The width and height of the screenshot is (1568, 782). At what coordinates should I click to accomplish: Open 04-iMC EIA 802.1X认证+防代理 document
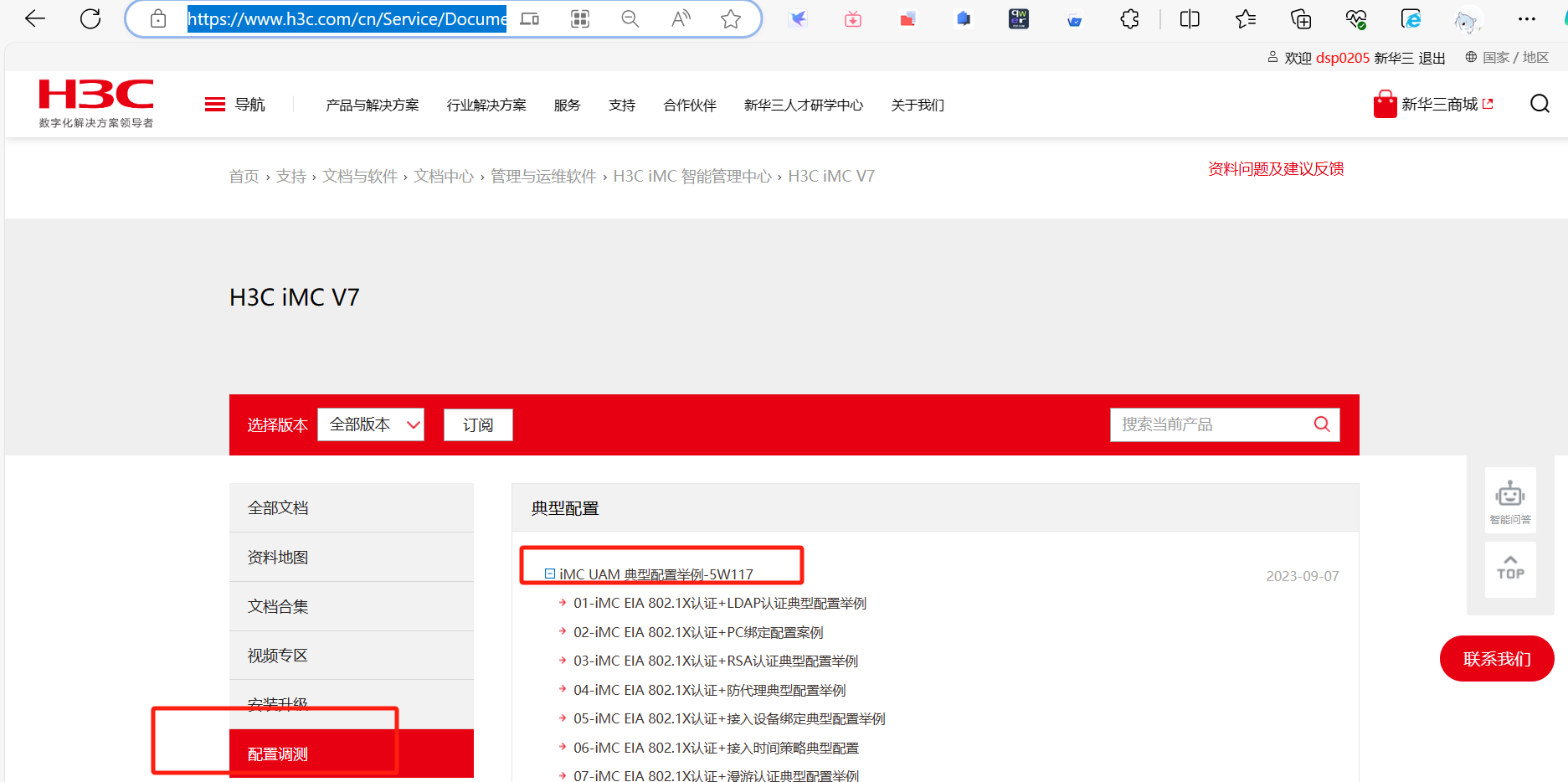(x=710, y=690)
